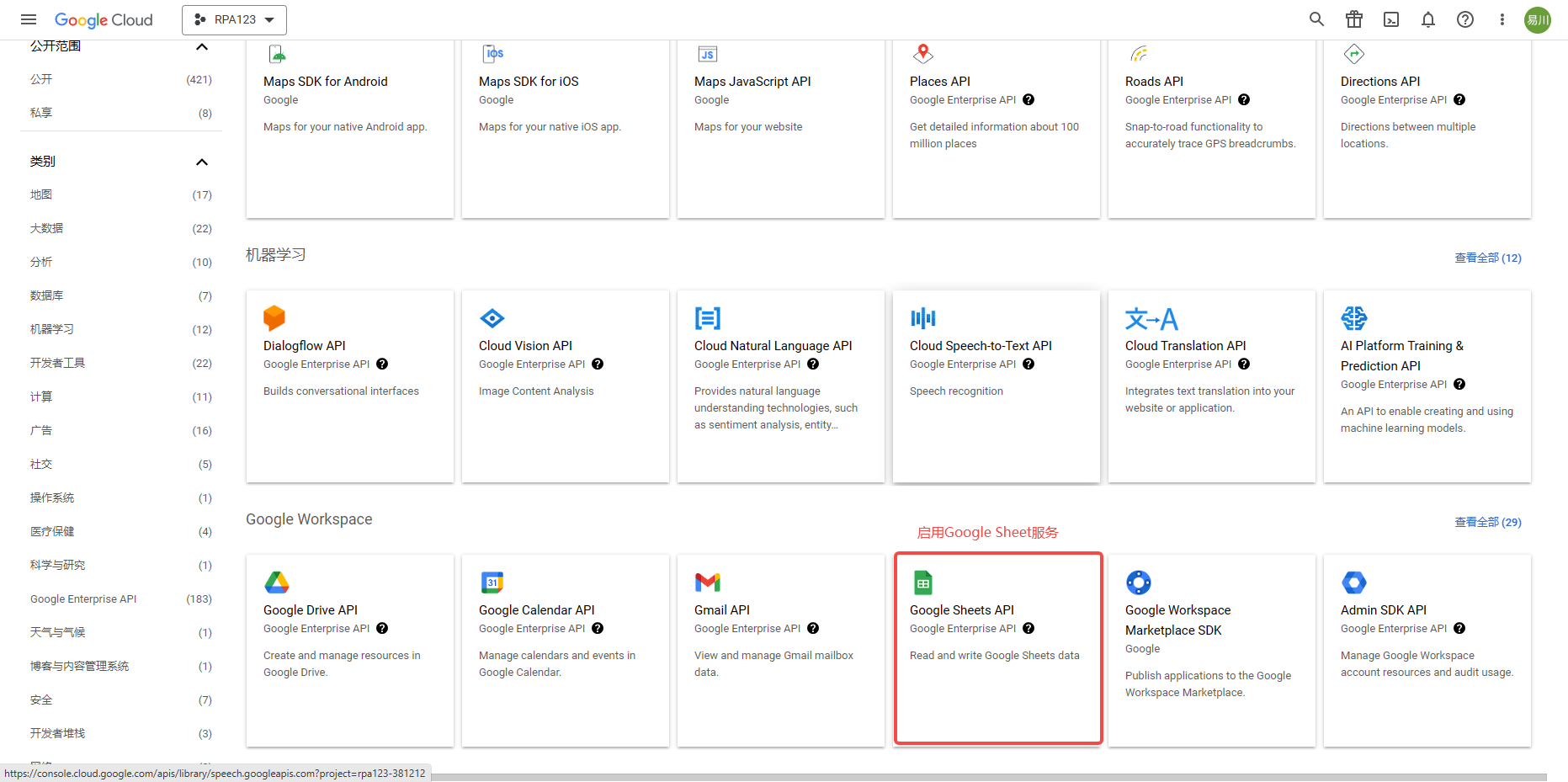
Task: Click the Roads API icon
Action: coord(1139,54)
